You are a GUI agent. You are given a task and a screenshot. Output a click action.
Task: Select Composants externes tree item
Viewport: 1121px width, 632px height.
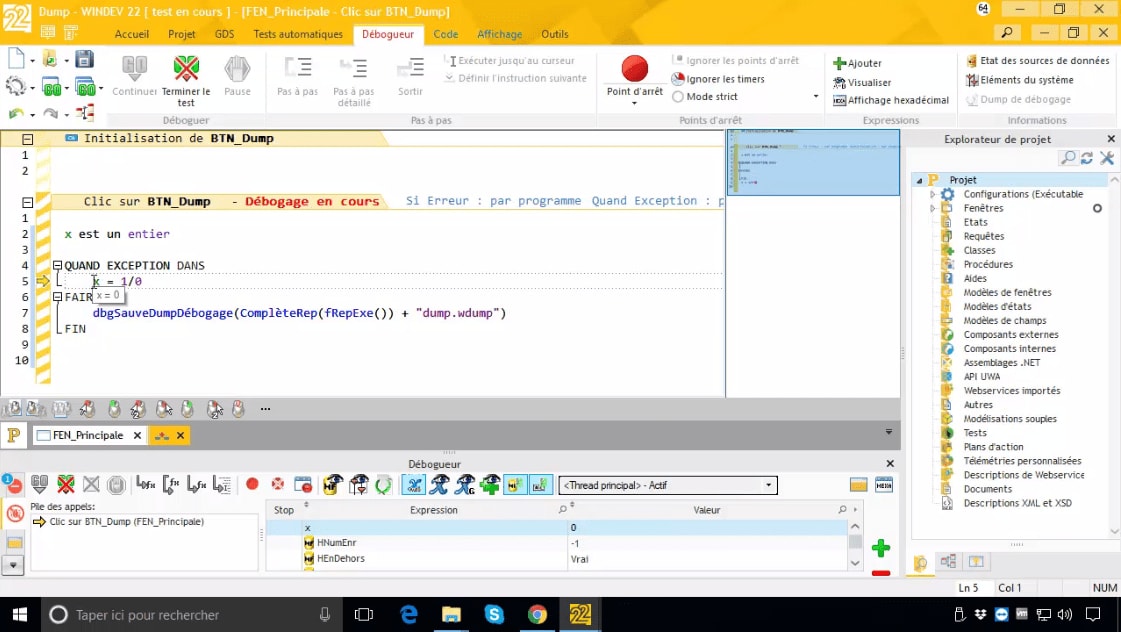pos(1011,335)
